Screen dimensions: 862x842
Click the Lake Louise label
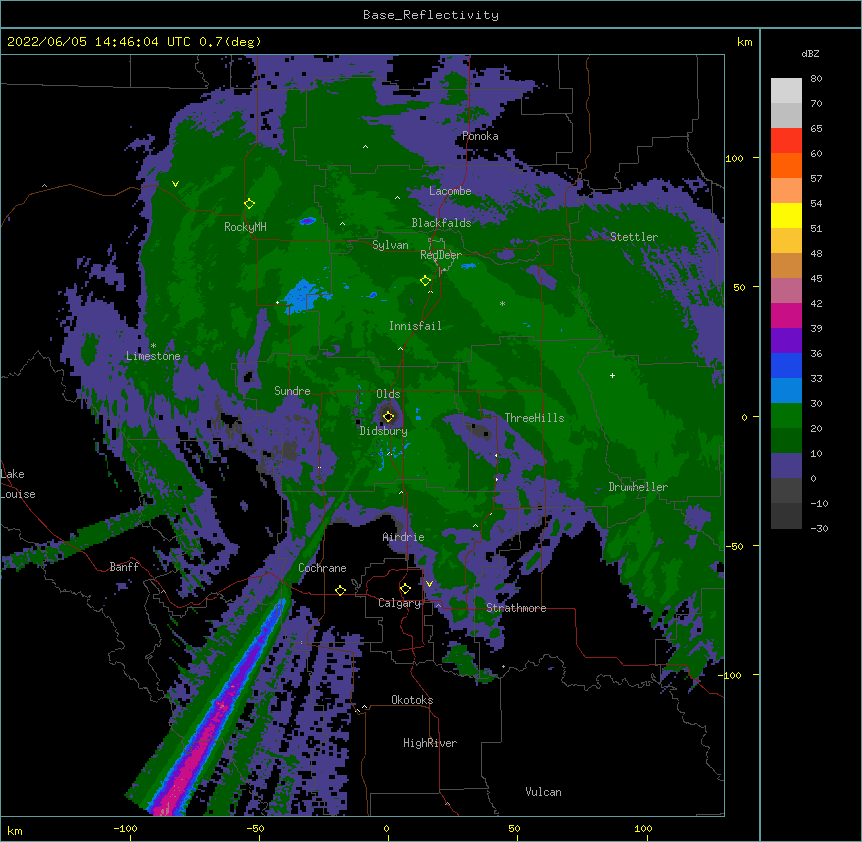[18, 484]
